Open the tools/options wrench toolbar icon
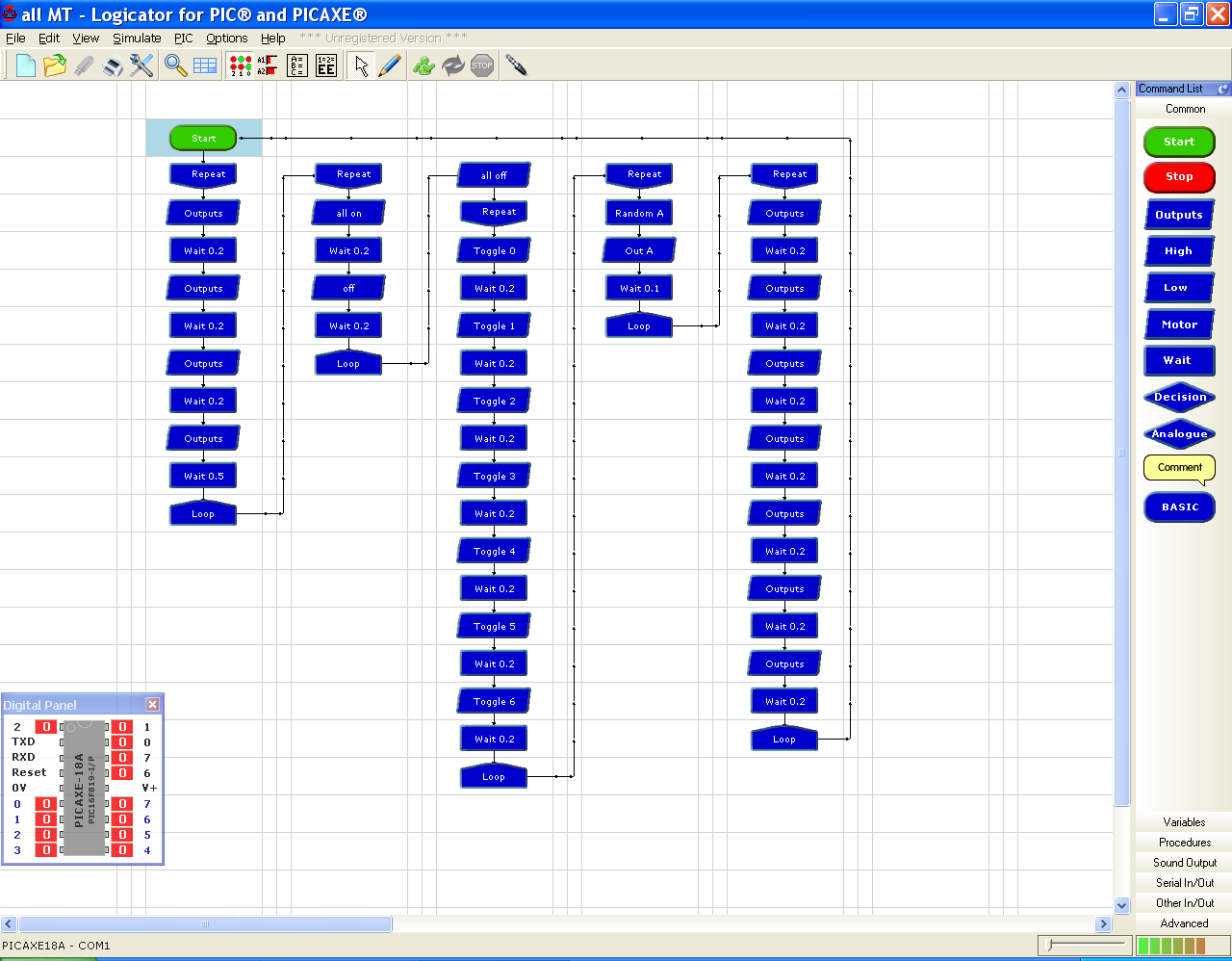This screenshot has width=1232, height=961. [142, 65]
